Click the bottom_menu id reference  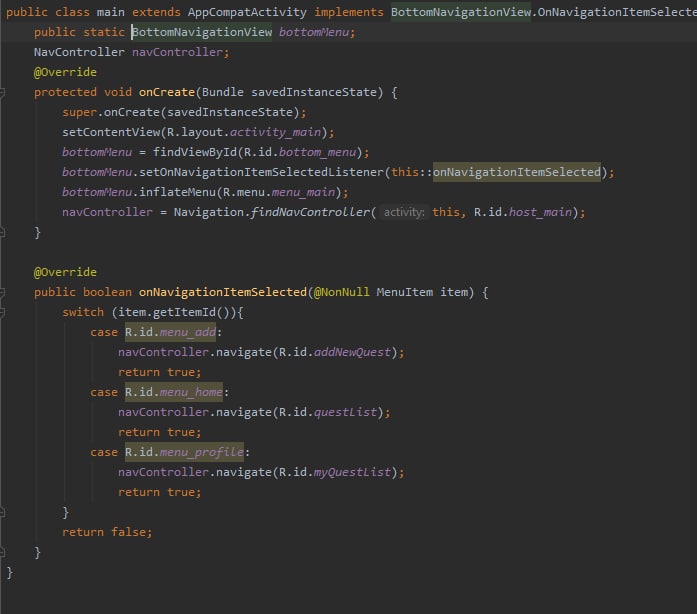click(317, 152)
